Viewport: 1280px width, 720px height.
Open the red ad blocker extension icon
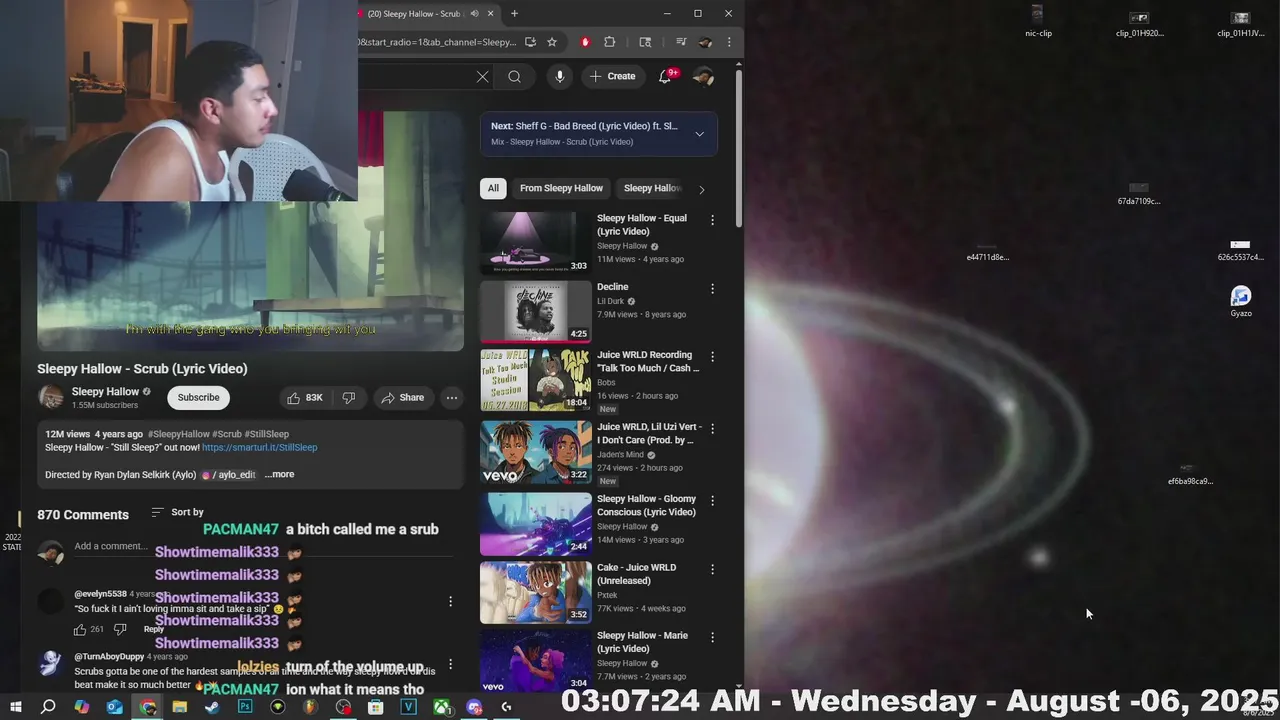pos(585,42)
